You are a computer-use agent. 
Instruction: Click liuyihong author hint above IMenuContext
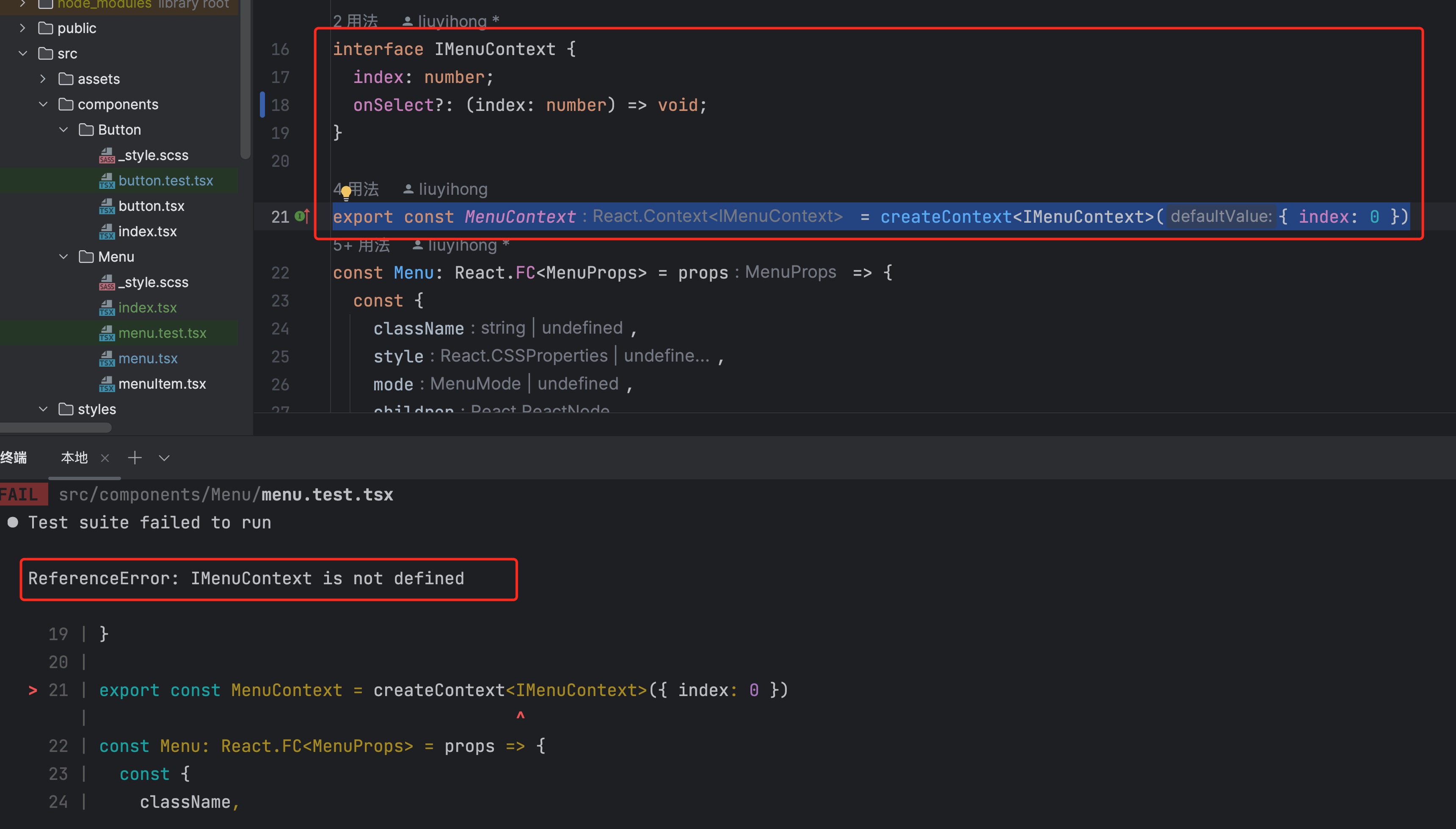[x=452, y=22]
